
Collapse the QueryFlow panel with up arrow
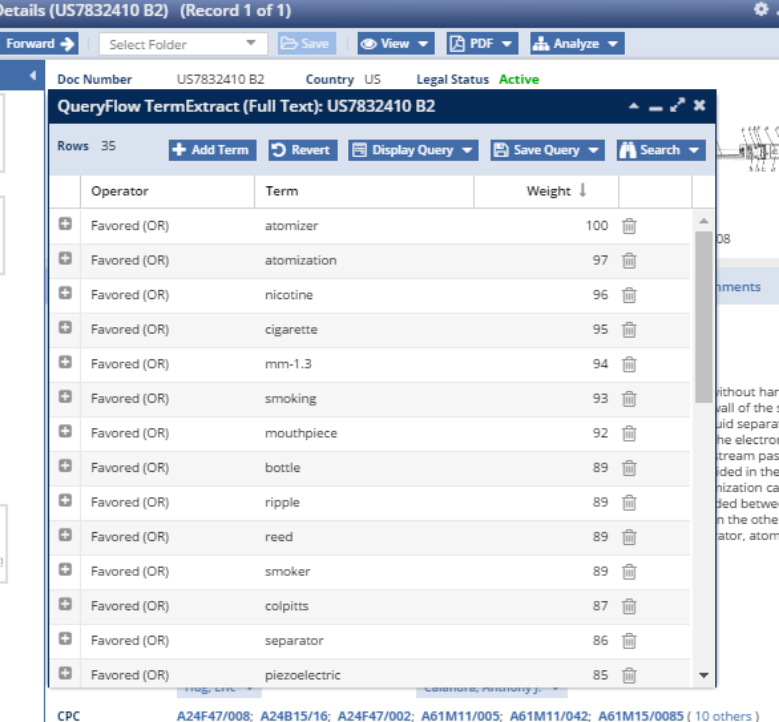click(633, 105)
